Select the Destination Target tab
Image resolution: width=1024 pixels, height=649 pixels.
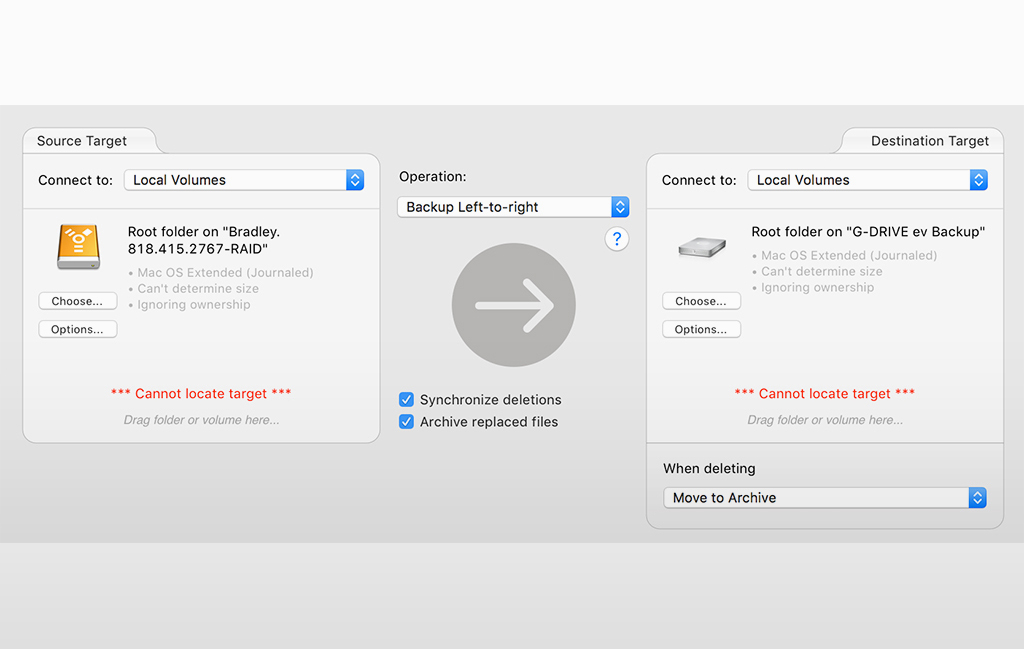929,141
